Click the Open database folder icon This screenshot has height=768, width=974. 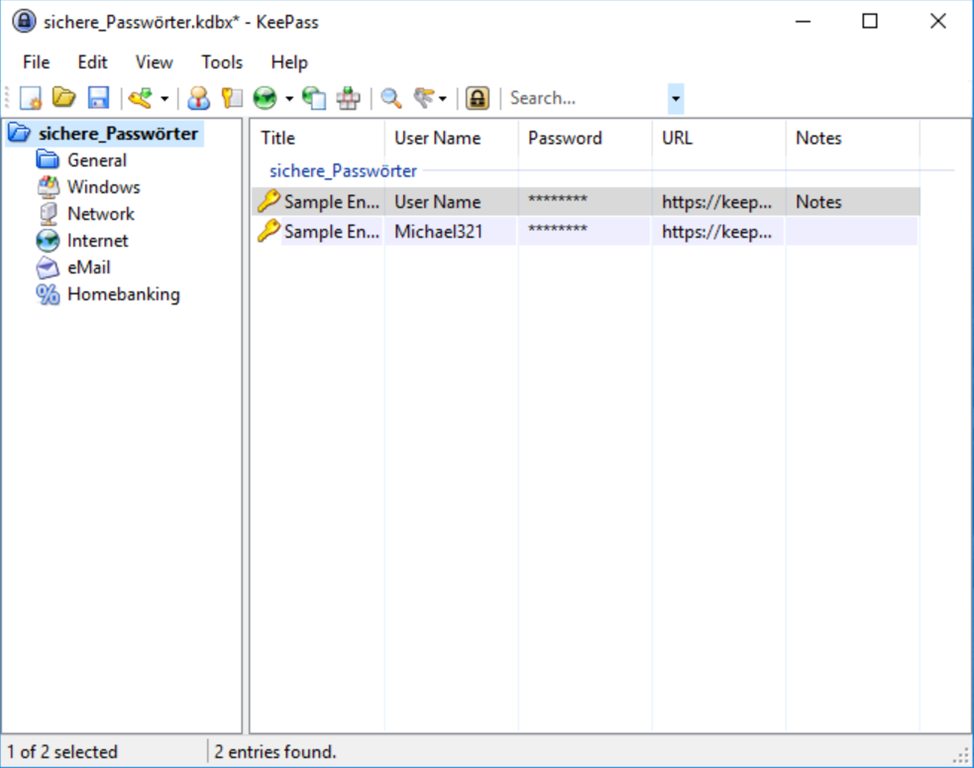coord(64,98)
